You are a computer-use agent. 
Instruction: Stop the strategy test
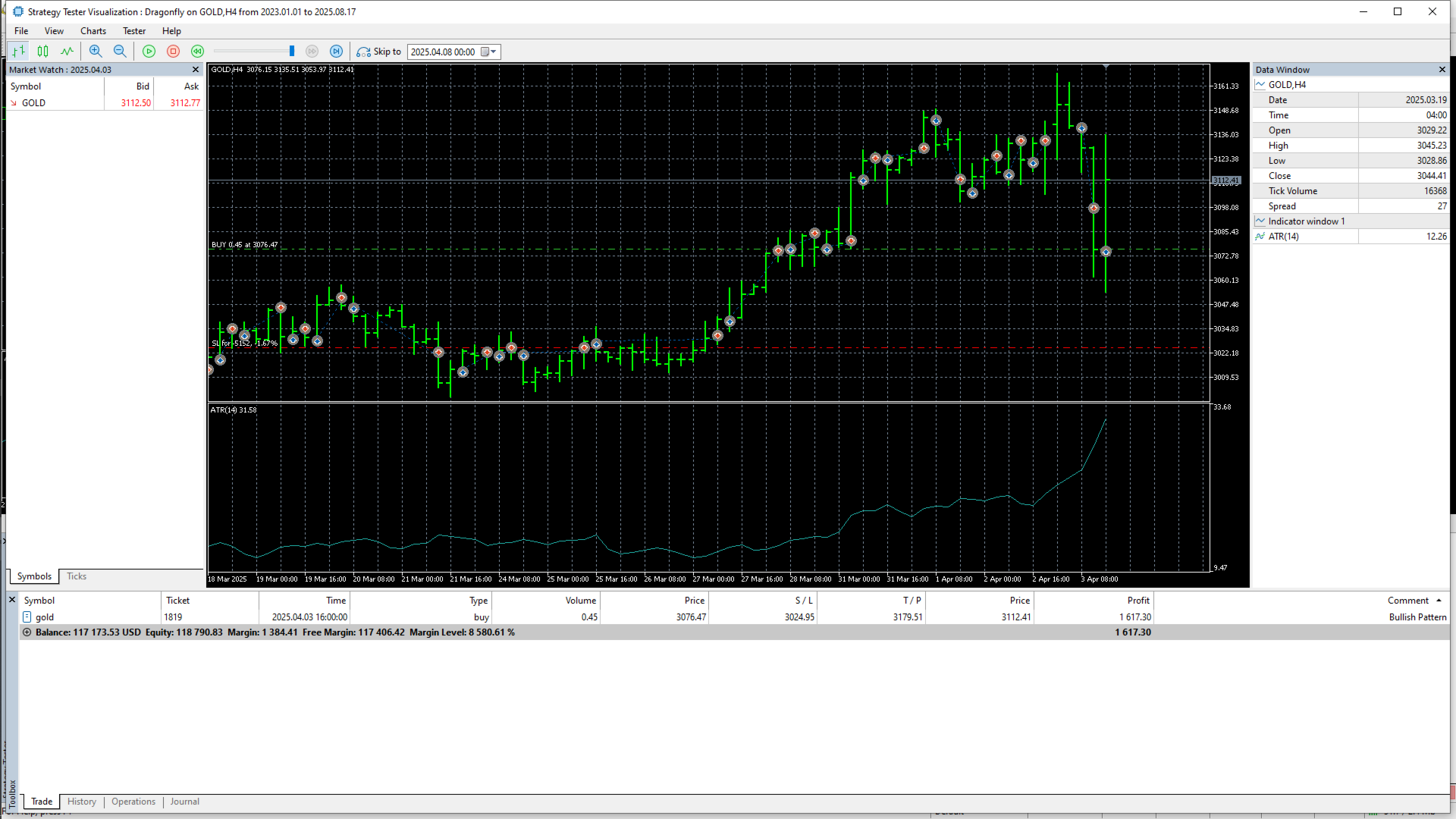tap(174, 52)
